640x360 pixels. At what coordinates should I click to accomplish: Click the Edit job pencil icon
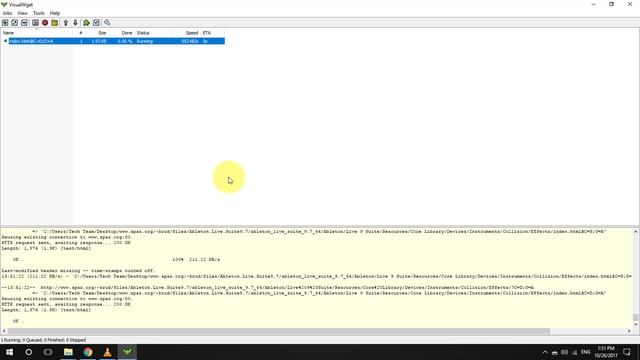(x=15, y=22)
